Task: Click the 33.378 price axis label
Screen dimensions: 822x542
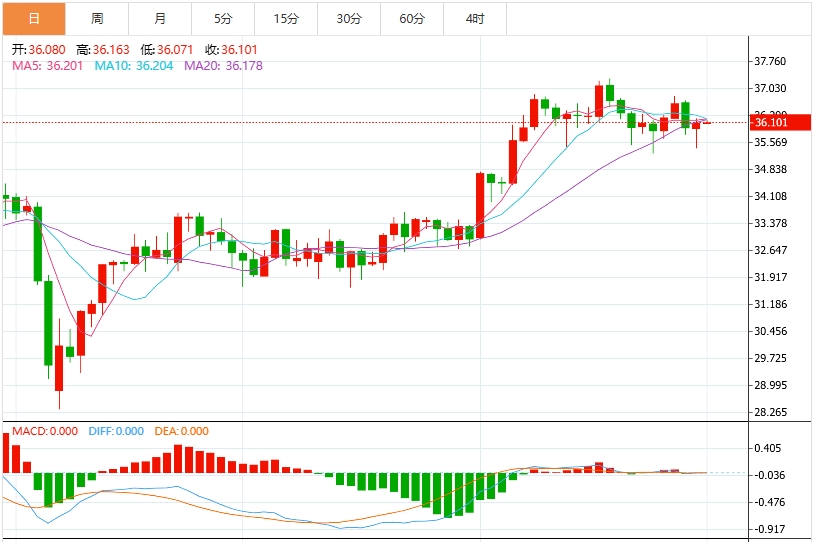Action: (770, 223)
